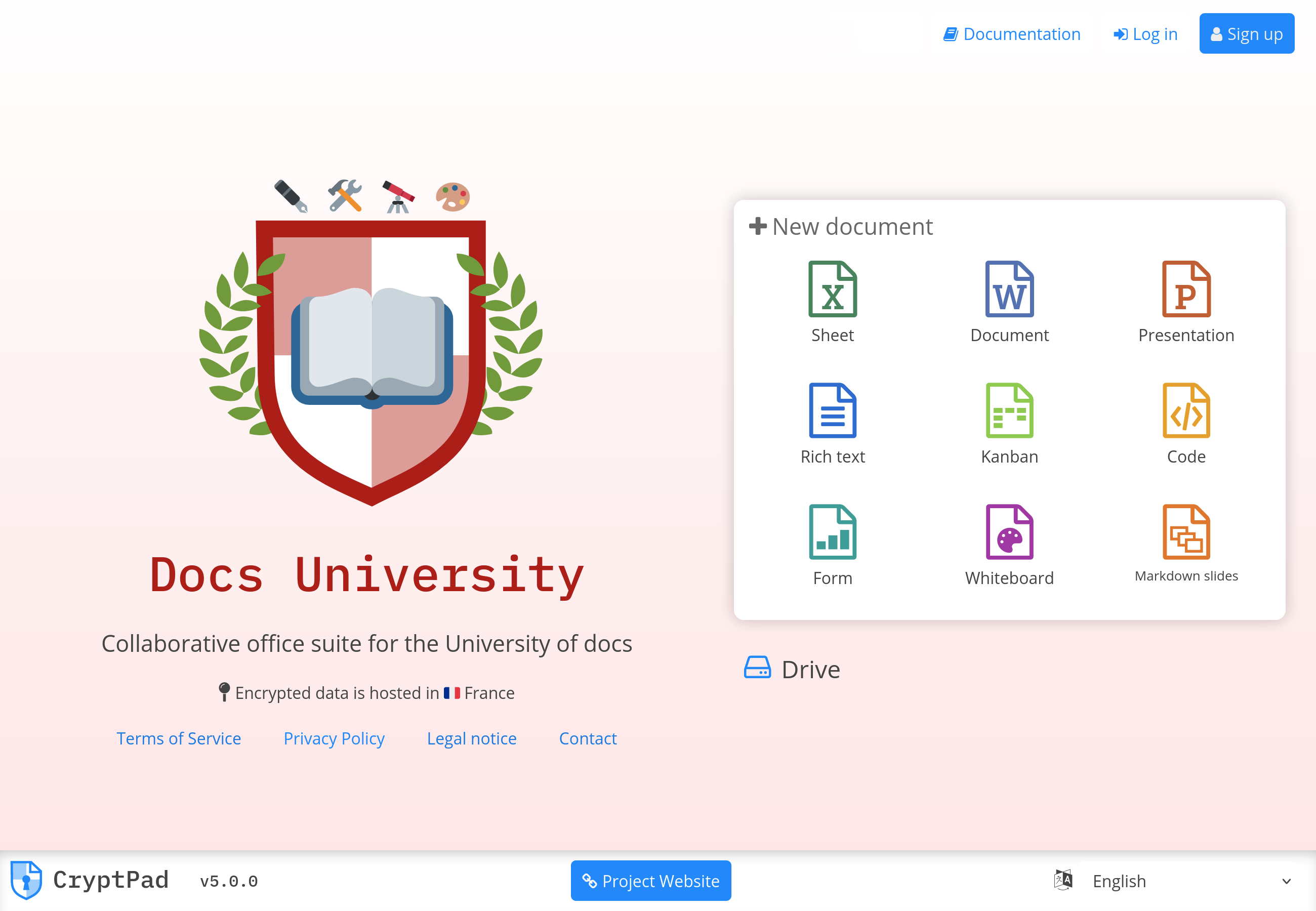View the Privacy Policy link
1316x911 pixels.
334,739
